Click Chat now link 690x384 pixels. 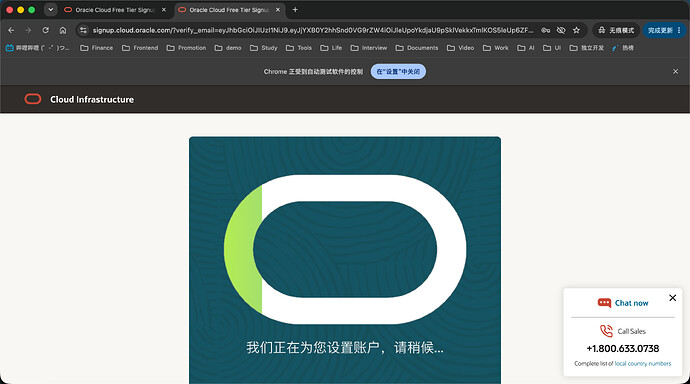pos(631,303)
